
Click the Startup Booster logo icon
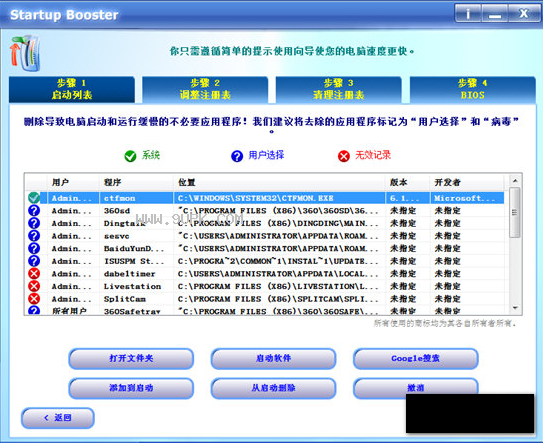pos(25,53)
